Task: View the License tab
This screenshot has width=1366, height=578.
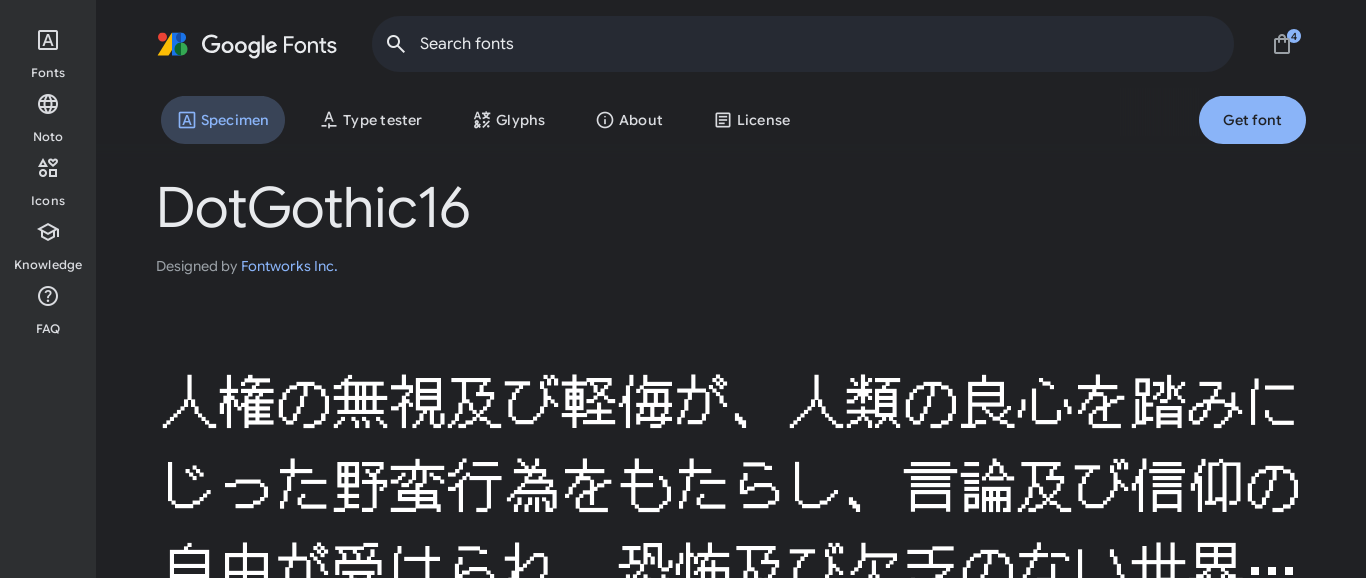Action: [x=752, y=120]
